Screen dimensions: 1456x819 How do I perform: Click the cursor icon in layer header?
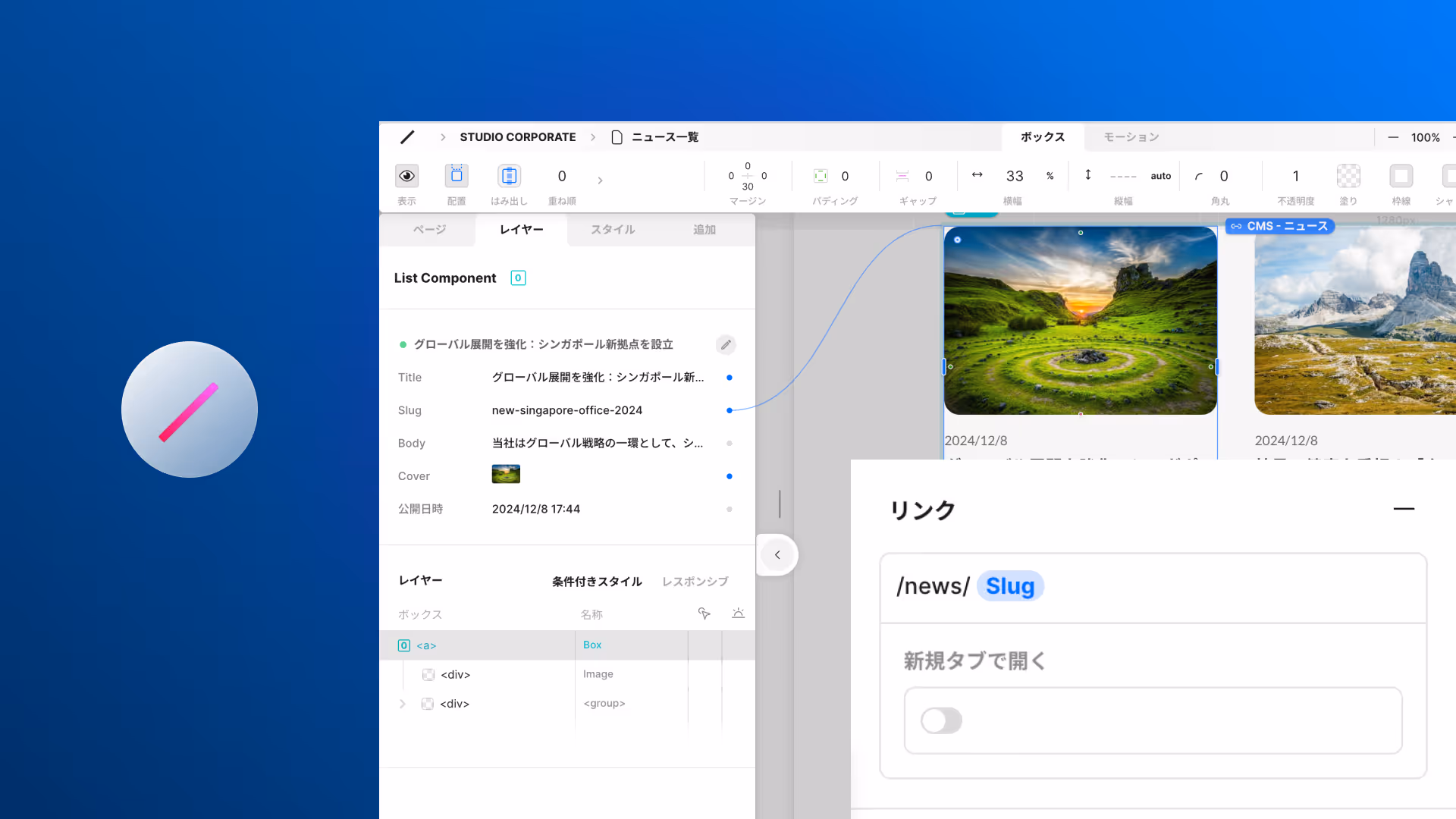pyautogui.click(x=704, y=613)
